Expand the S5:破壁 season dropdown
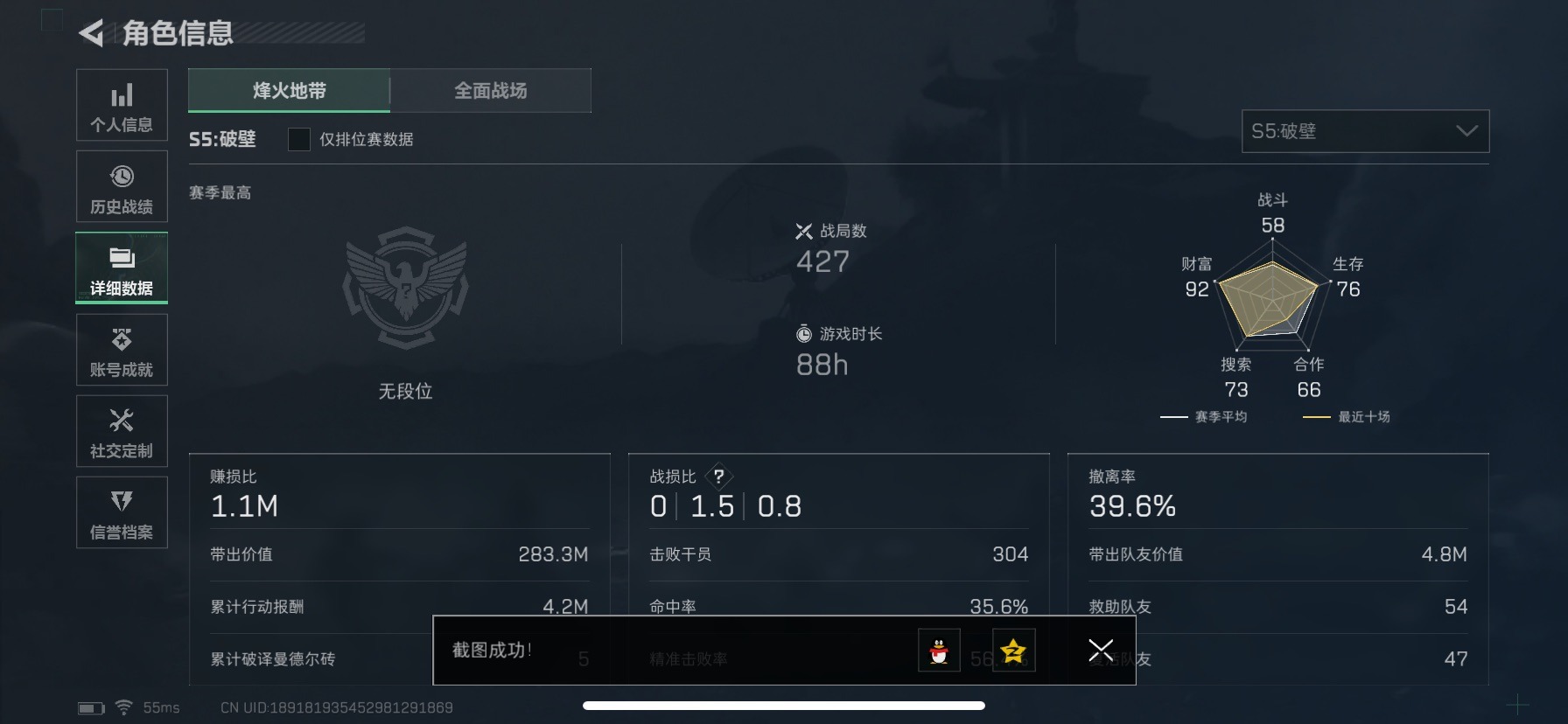Screen dimensions: 1568x724 tap(1365, 131)
